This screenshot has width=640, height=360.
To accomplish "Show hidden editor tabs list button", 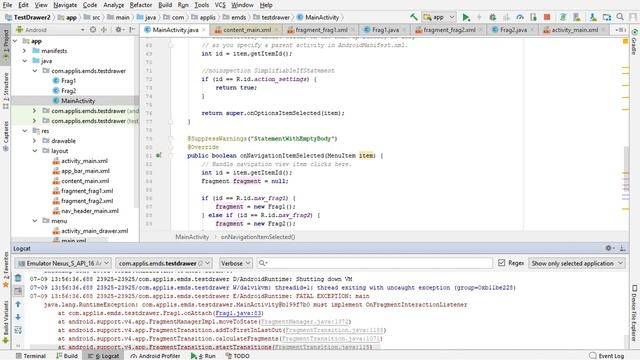I will click(x=620, y=30).
